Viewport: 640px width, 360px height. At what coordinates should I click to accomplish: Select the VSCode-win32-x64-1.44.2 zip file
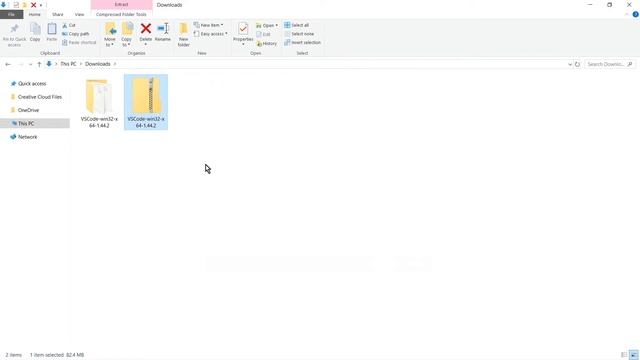146,102
